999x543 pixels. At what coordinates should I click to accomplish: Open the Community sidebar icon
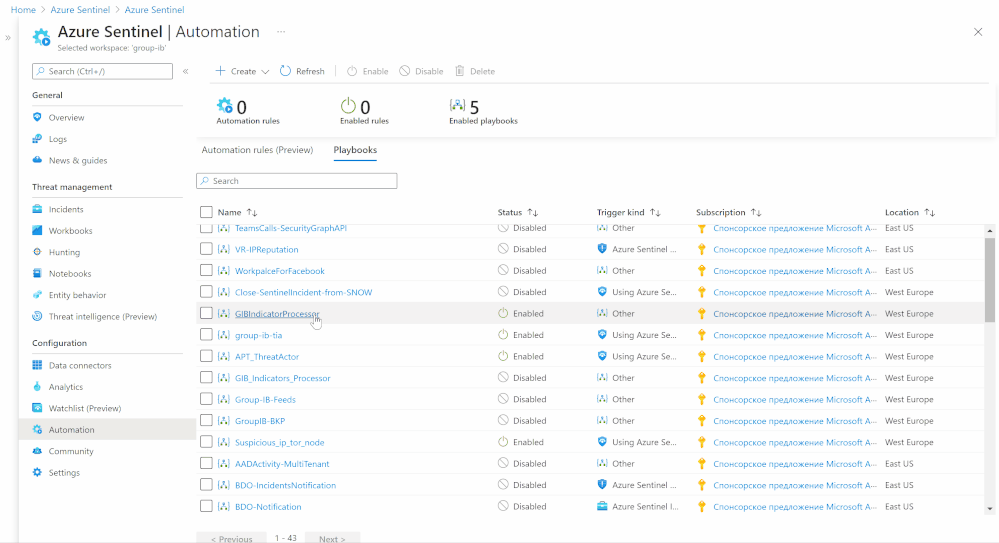[38, 451]
